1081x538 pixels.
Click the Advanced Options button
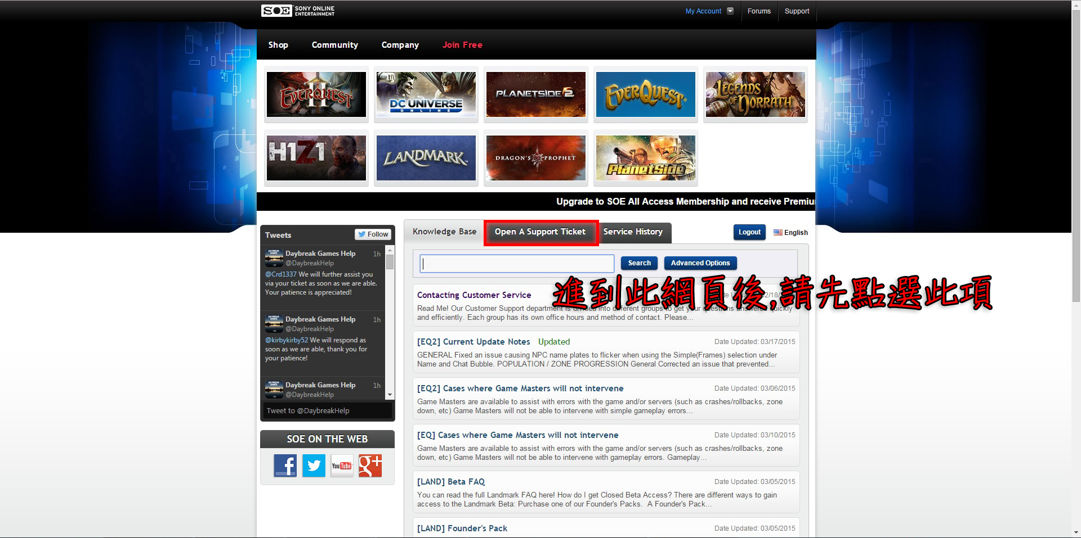[700, 263]
